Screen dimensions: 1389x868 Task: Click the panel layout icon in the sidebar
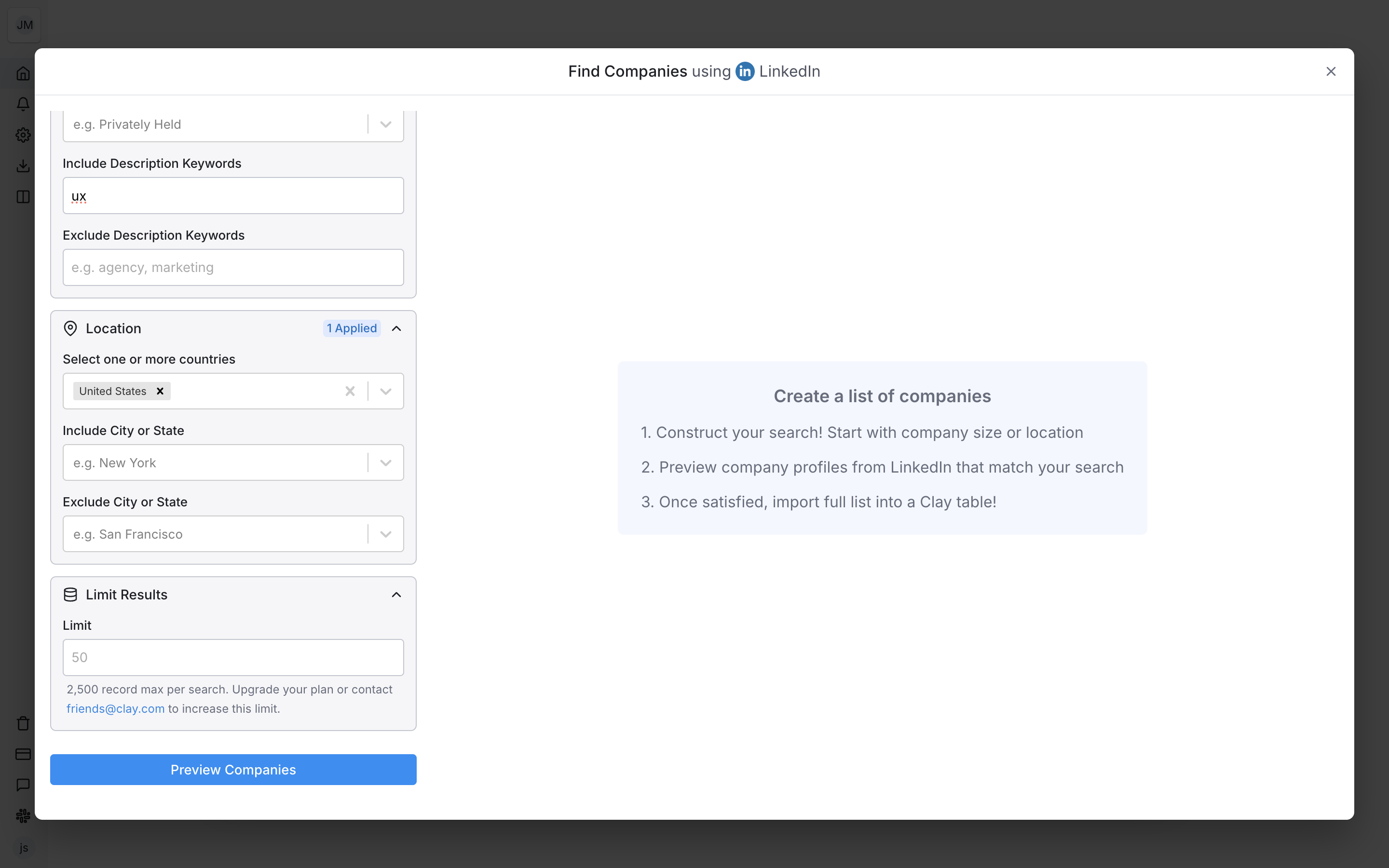[x=23, y=197]
